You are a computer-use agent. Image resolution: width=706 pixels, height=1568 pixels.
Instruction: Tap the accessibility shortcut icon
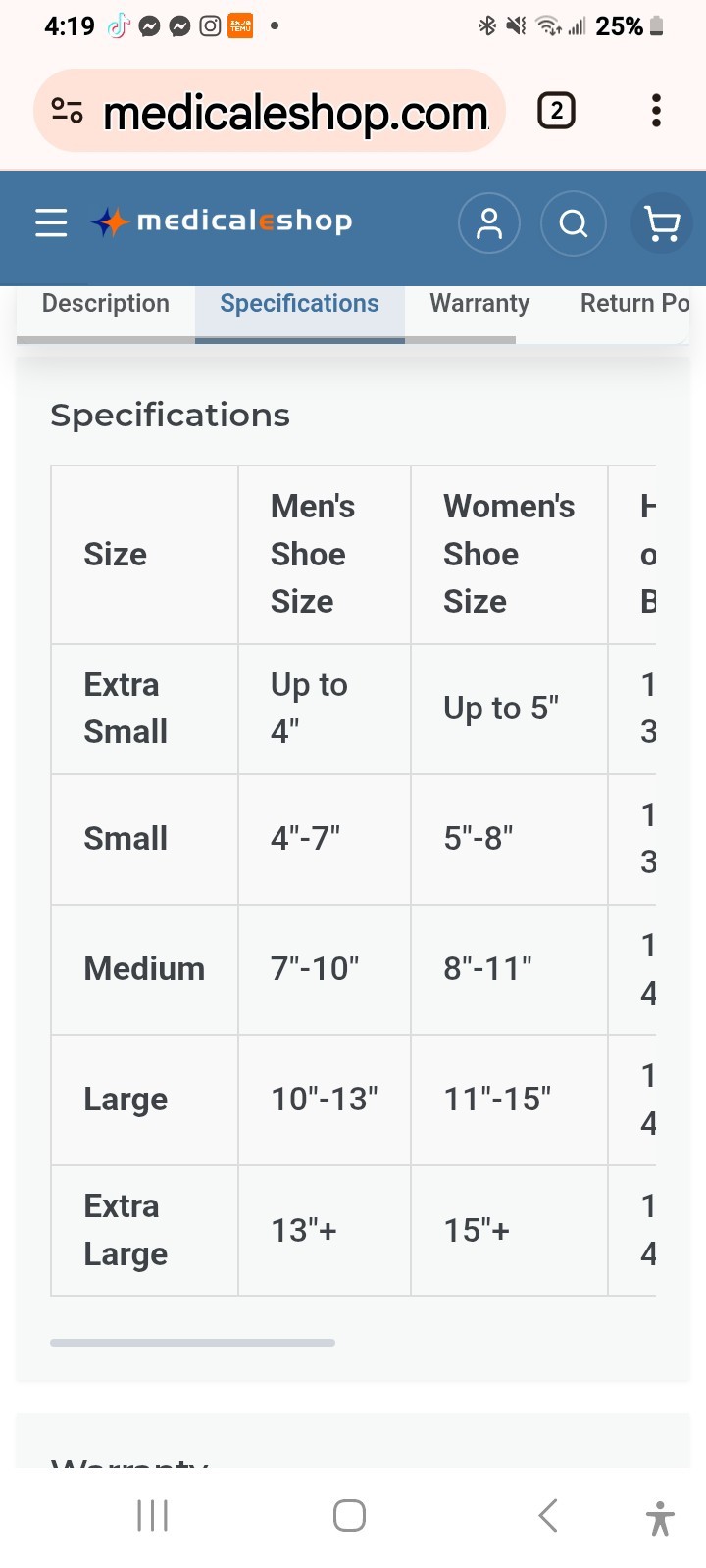661,1518
